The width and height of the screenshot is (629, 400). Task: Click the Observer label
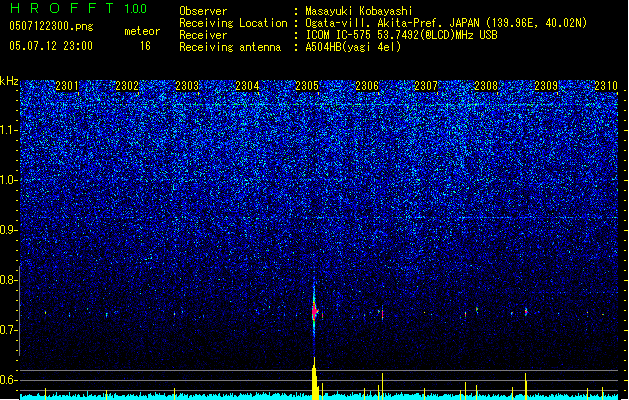click(203, 11)
